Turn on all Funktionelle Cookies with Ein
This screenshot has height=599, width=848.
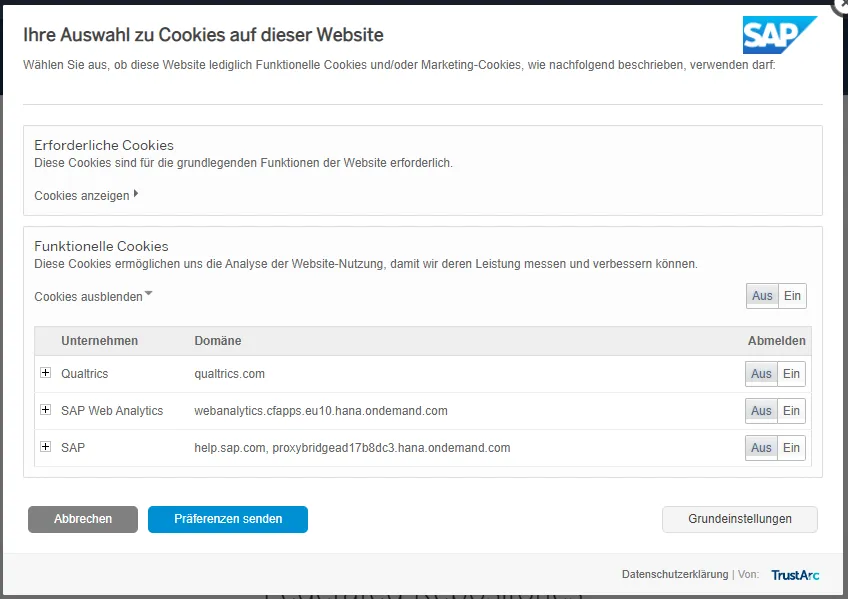(x=792, y=296)
